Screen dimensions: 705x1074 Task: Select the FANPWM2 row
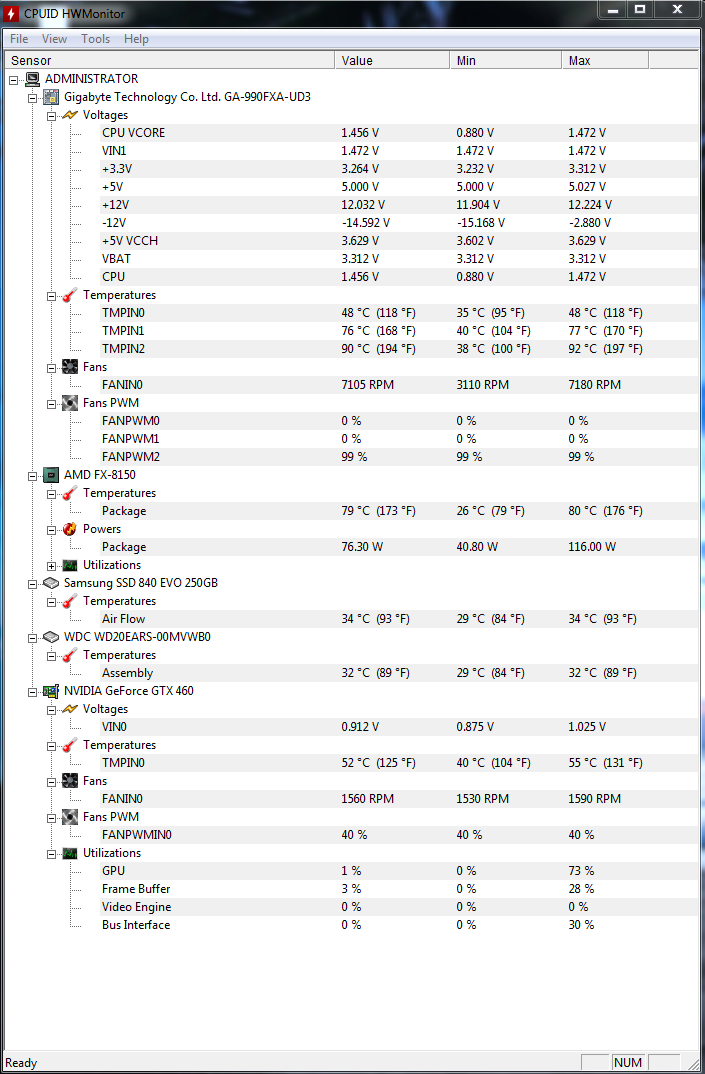(x=399, y=457)
